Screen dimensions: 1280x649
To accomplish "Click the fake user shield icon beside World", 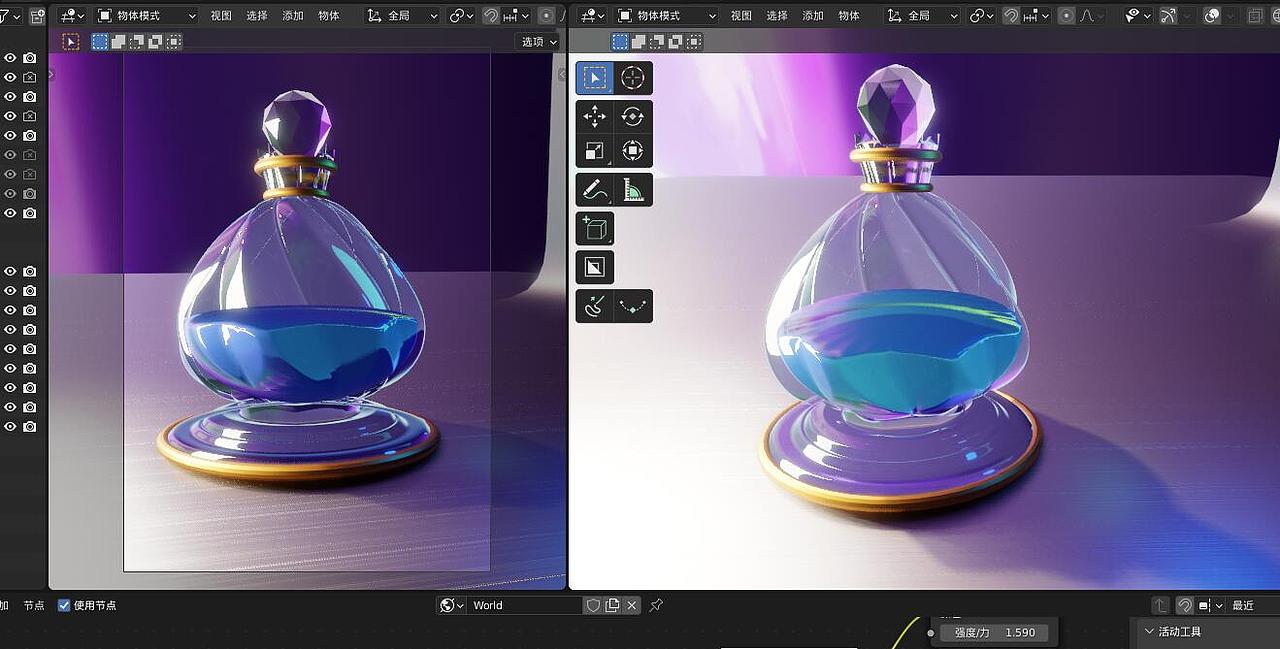I will (593, 605).
